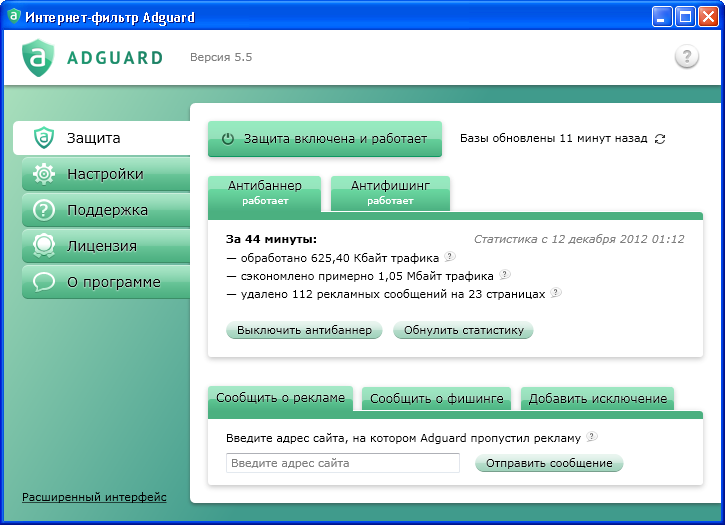725x525 pixels.
Task: Click Базы обновлены 11 минут назад text
Action: pos(553,138)
